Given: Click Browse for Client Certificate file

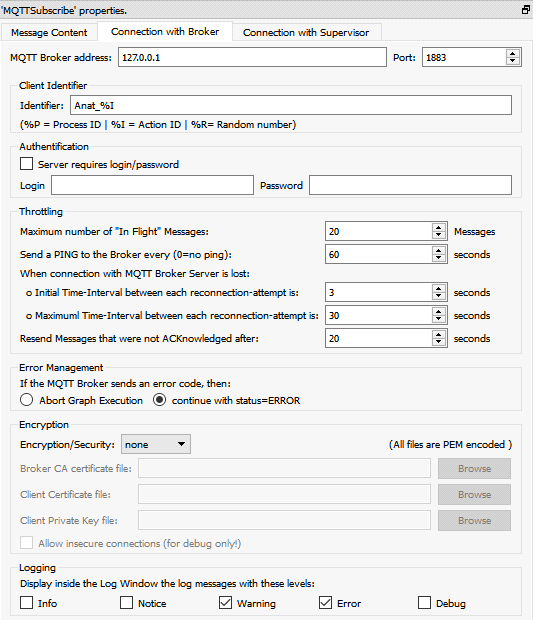Looking at the screenshot, I should pyautogui.click(x=474, y=494).
